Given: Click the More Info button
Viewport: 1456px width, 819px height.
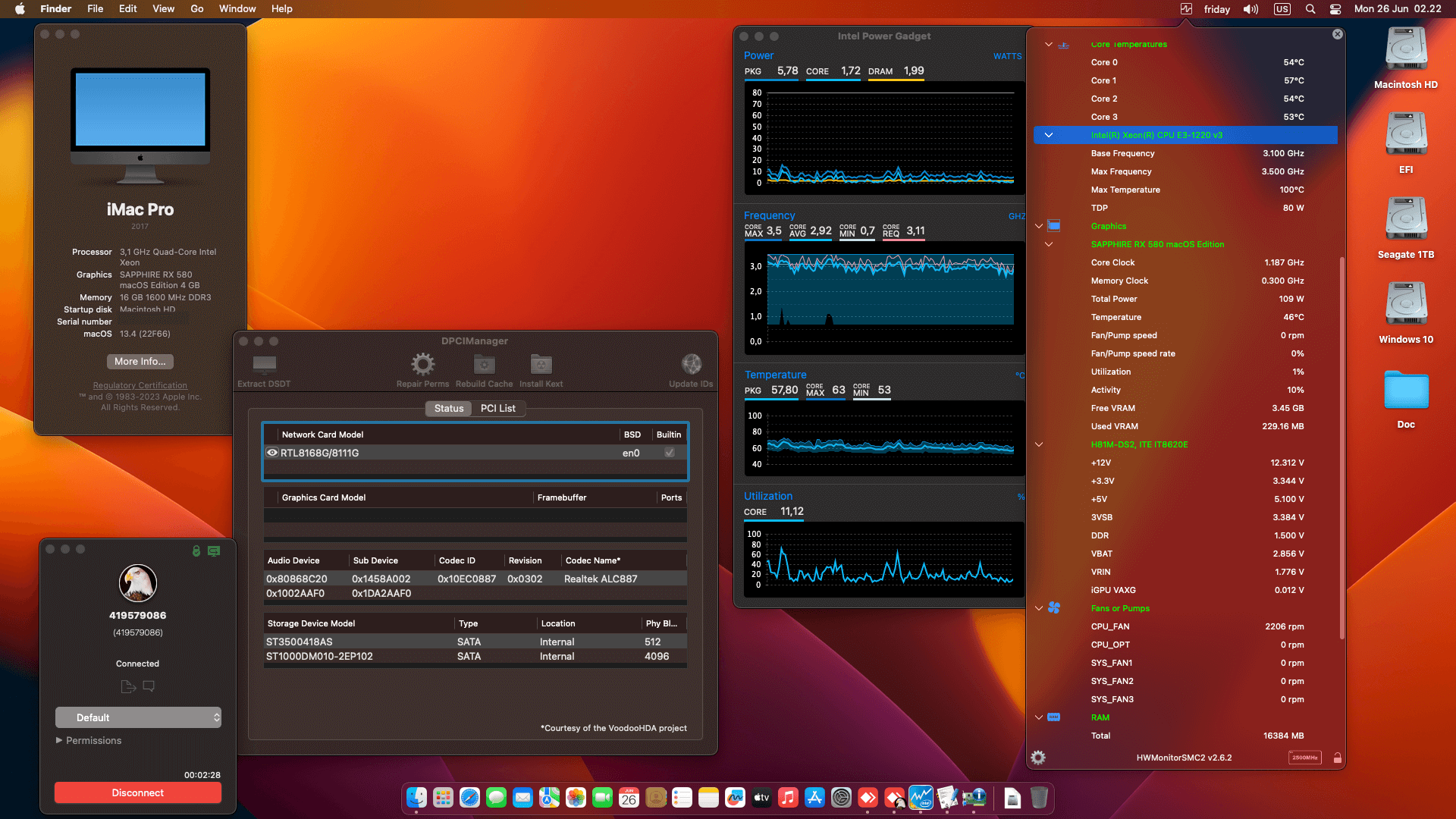Looking at the screenshot, I should point(140,362).
